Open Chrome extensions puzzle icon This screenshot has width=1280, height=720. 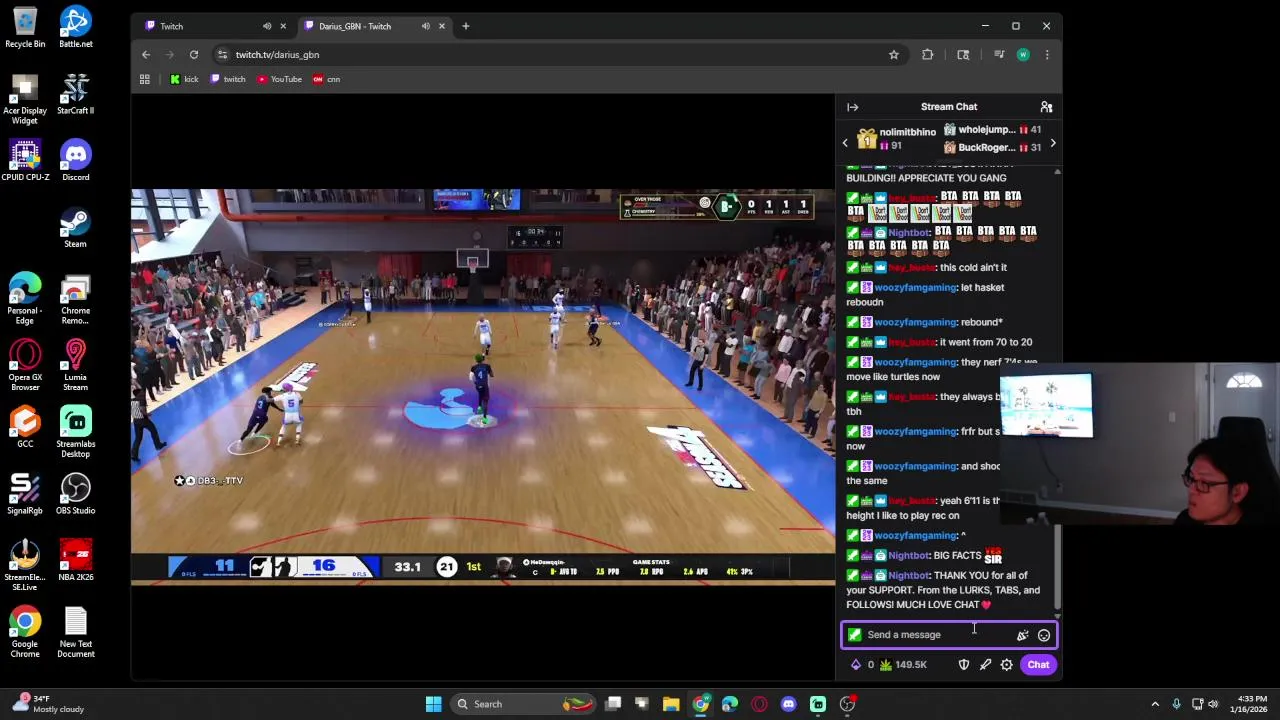pos(927,55)
